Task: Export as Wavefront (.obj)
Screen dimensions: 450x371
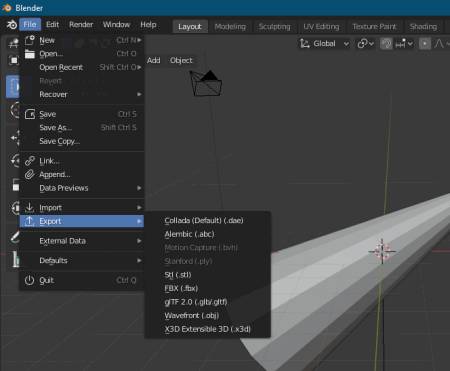Action: [192, 316]
